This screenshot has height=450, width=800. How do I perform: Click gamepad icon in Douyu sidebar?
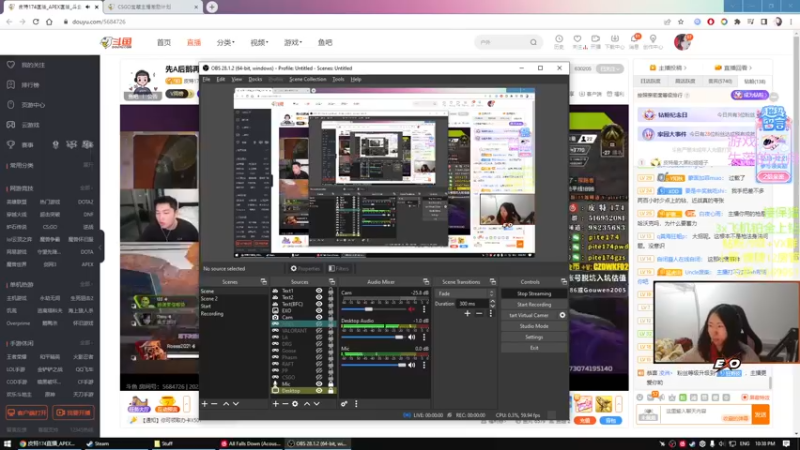tap(11, 124)
